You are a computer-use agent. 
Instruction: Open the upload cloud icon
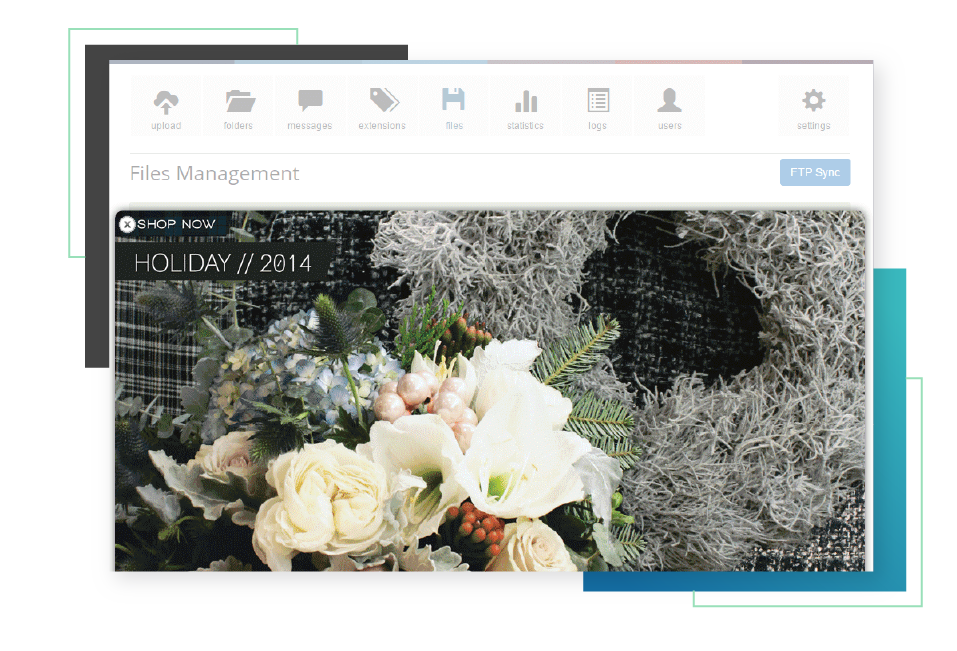pyautogui.click(x=166, y=102)
